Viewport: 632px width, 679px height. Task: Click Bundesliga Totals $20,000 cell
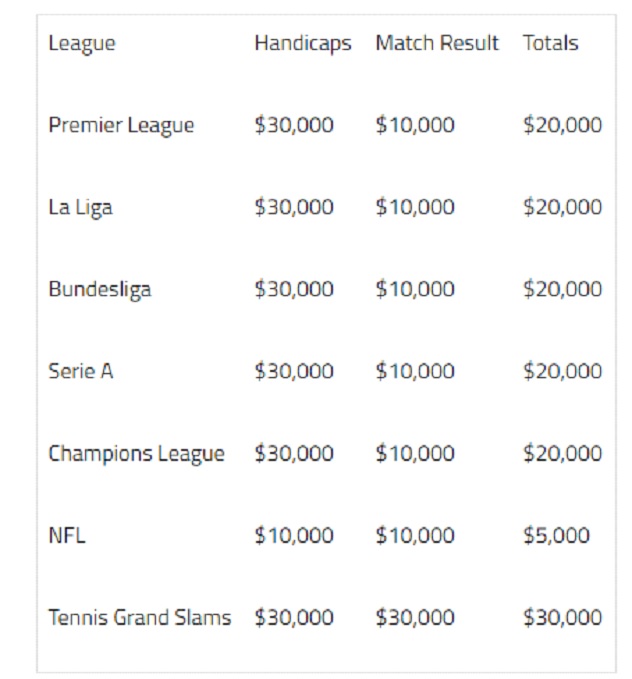pos(563,289)
